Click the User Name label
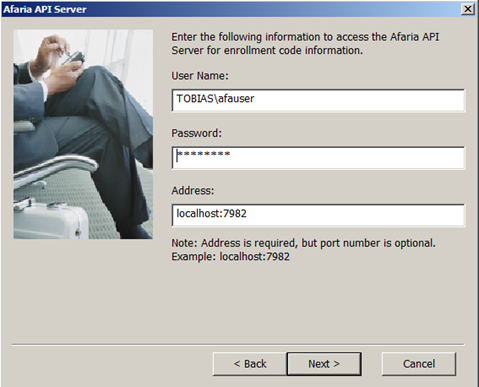The height and width of the screenshot is (387, 479). [200, 76]
